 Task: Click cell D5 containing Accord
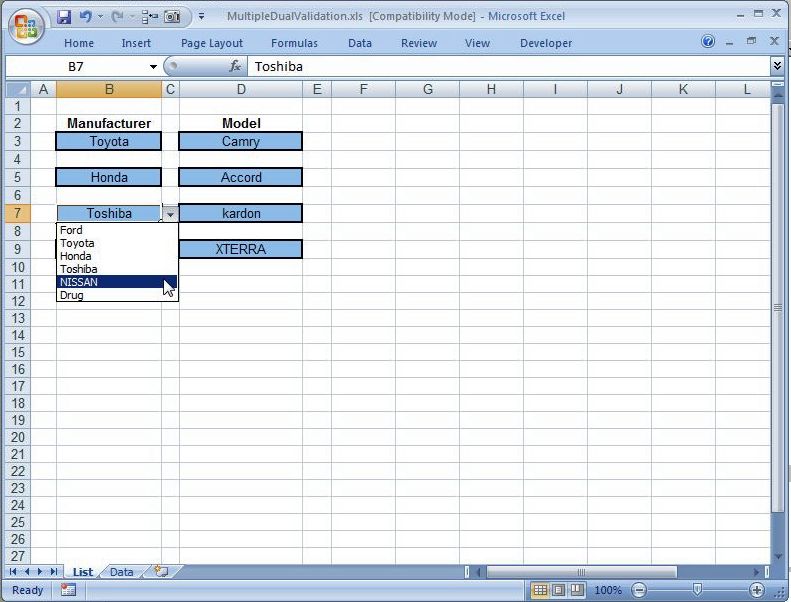[x=241, y=177]
